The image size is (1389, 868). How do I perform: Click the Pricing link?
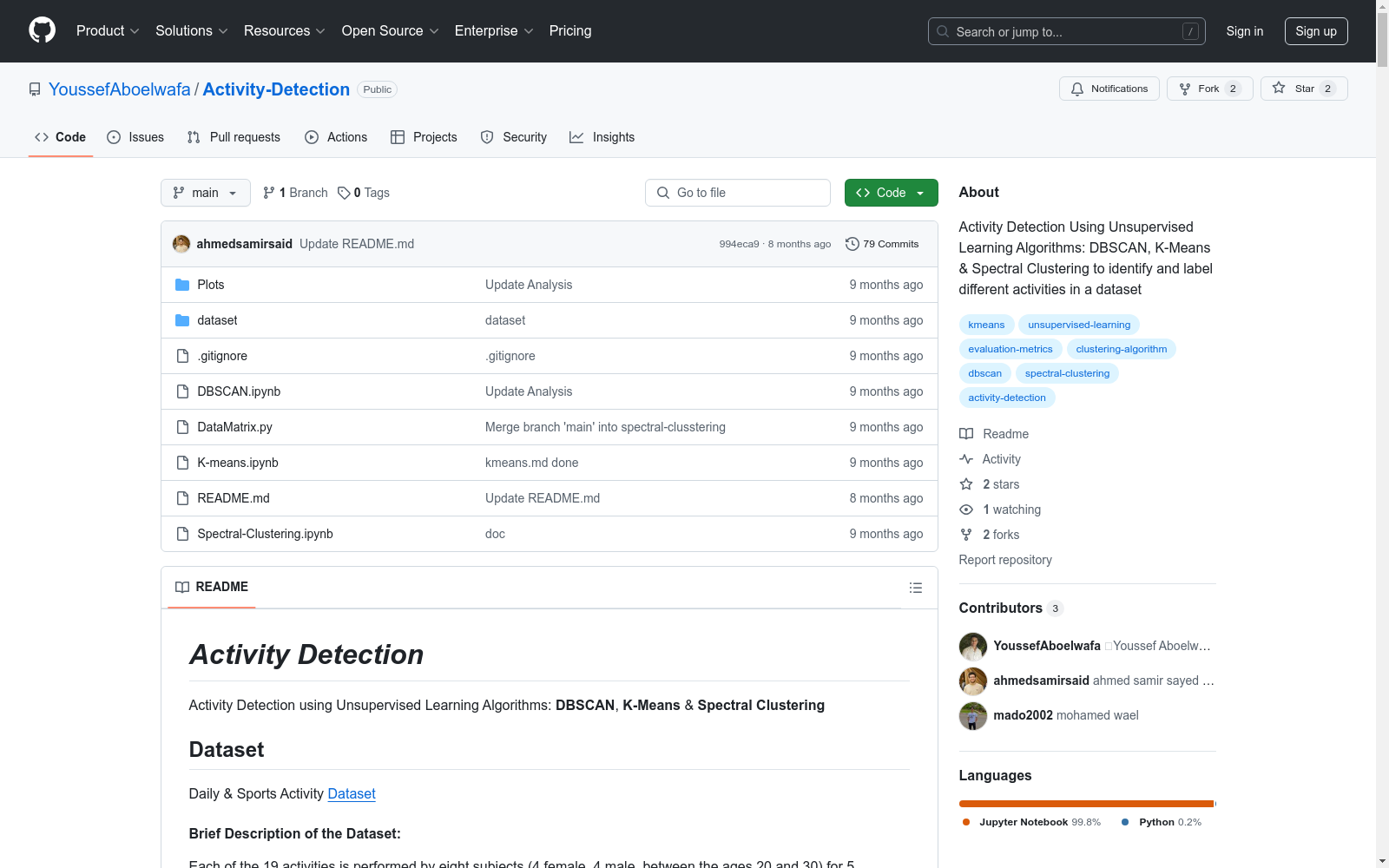tap(570, 31)
